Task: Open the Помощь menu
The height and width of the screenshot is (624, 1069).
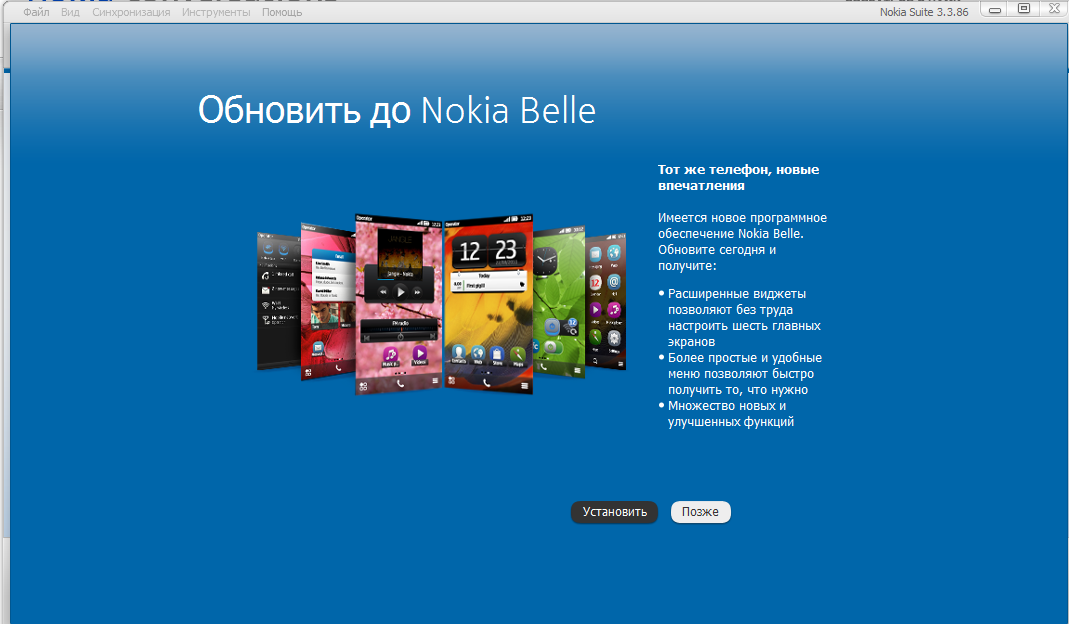Action: (x=282, y=12)
